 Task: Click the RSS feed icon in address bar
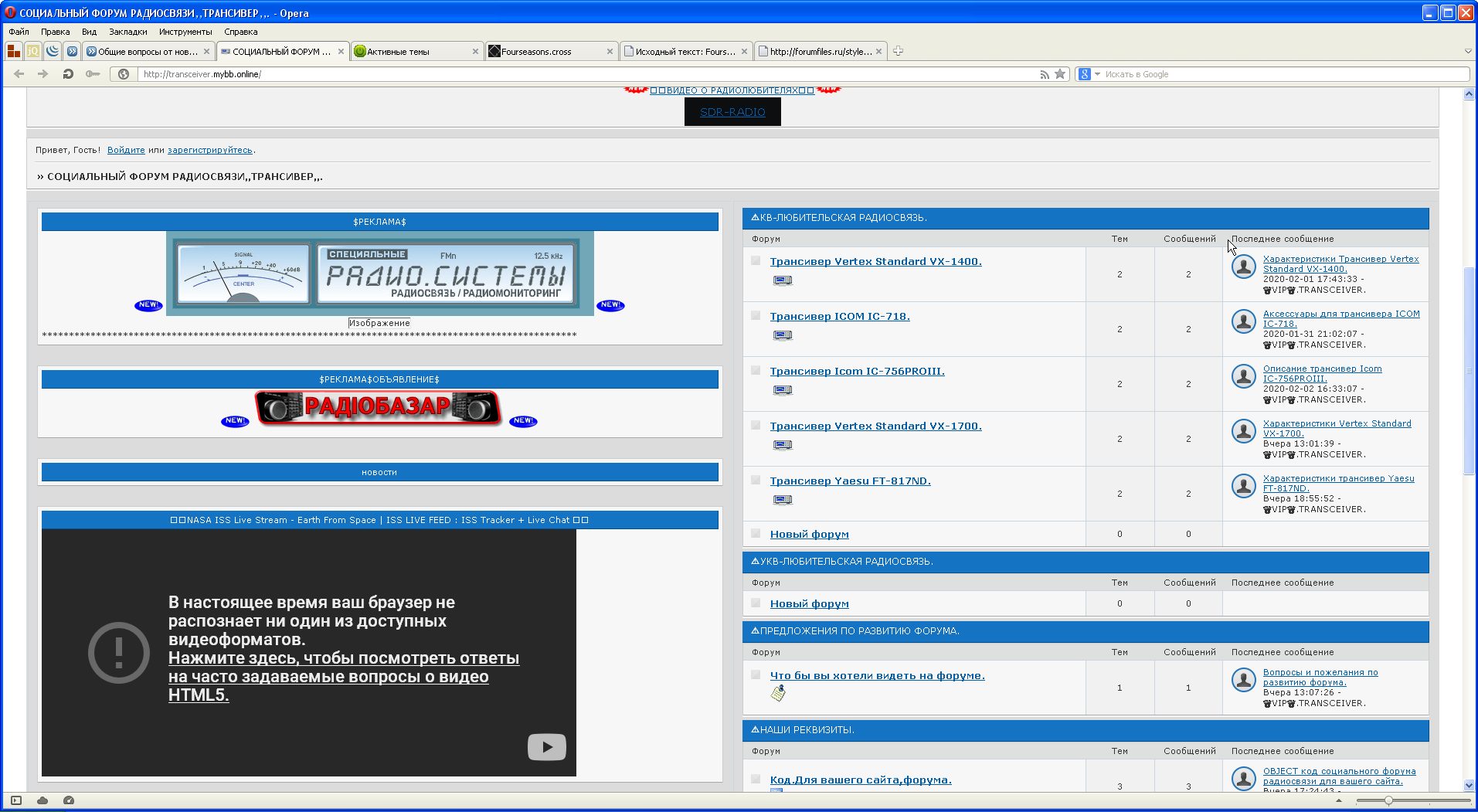(x=1045, y=74)
